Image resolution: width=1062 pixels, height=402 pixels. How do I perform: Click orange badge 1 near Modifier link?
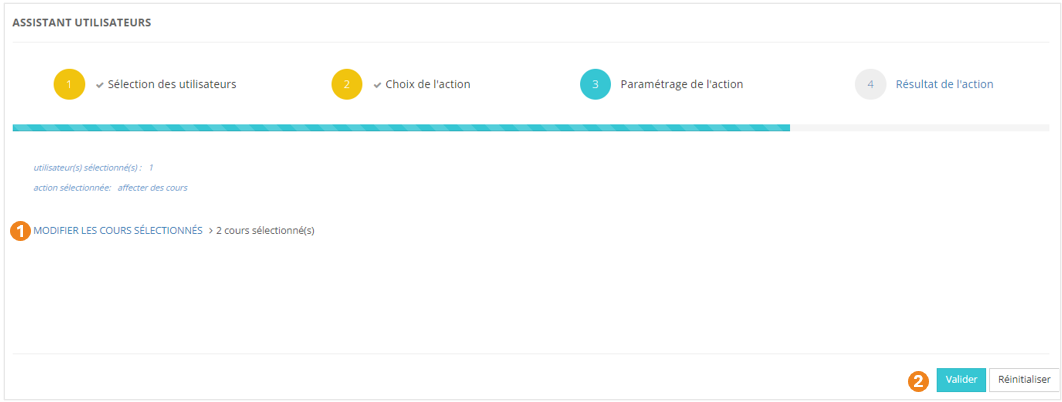tap(20, 230)
